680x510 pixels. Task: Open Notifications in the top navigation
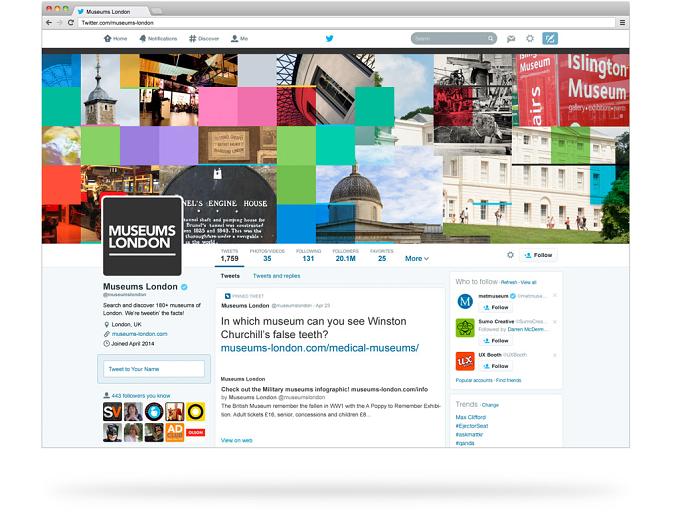click(x=158, y=39)
